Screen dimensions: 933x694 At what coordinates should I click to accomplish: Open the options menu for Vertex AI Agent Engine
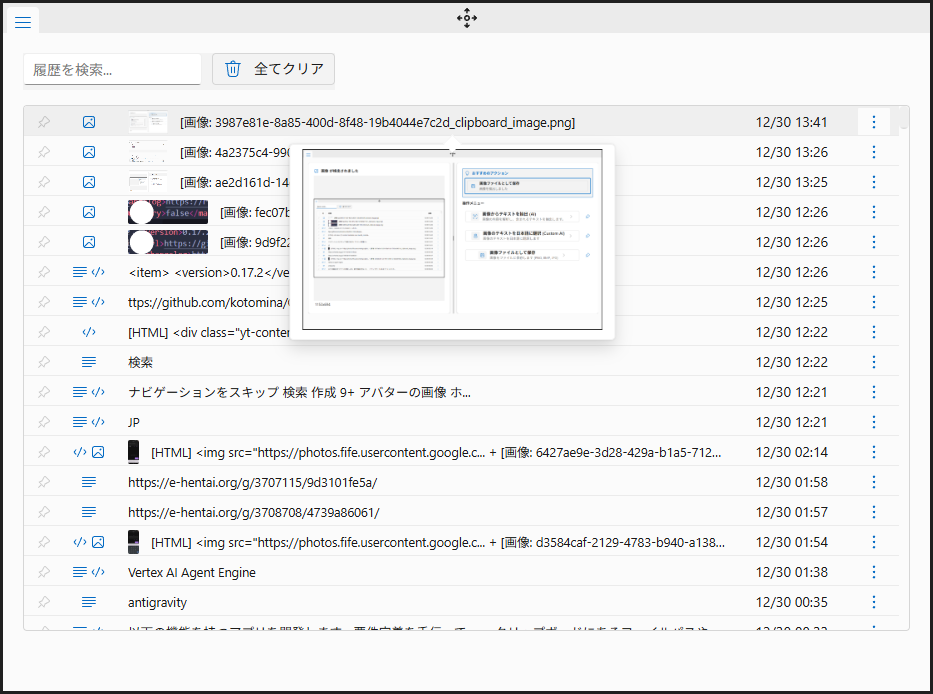pyautogui.click(x=874, y=572)
